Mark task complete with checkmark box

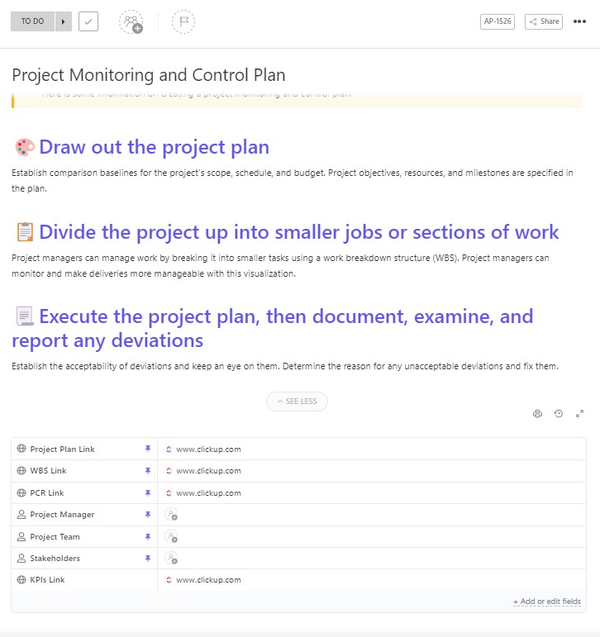(x=88, y=22)
